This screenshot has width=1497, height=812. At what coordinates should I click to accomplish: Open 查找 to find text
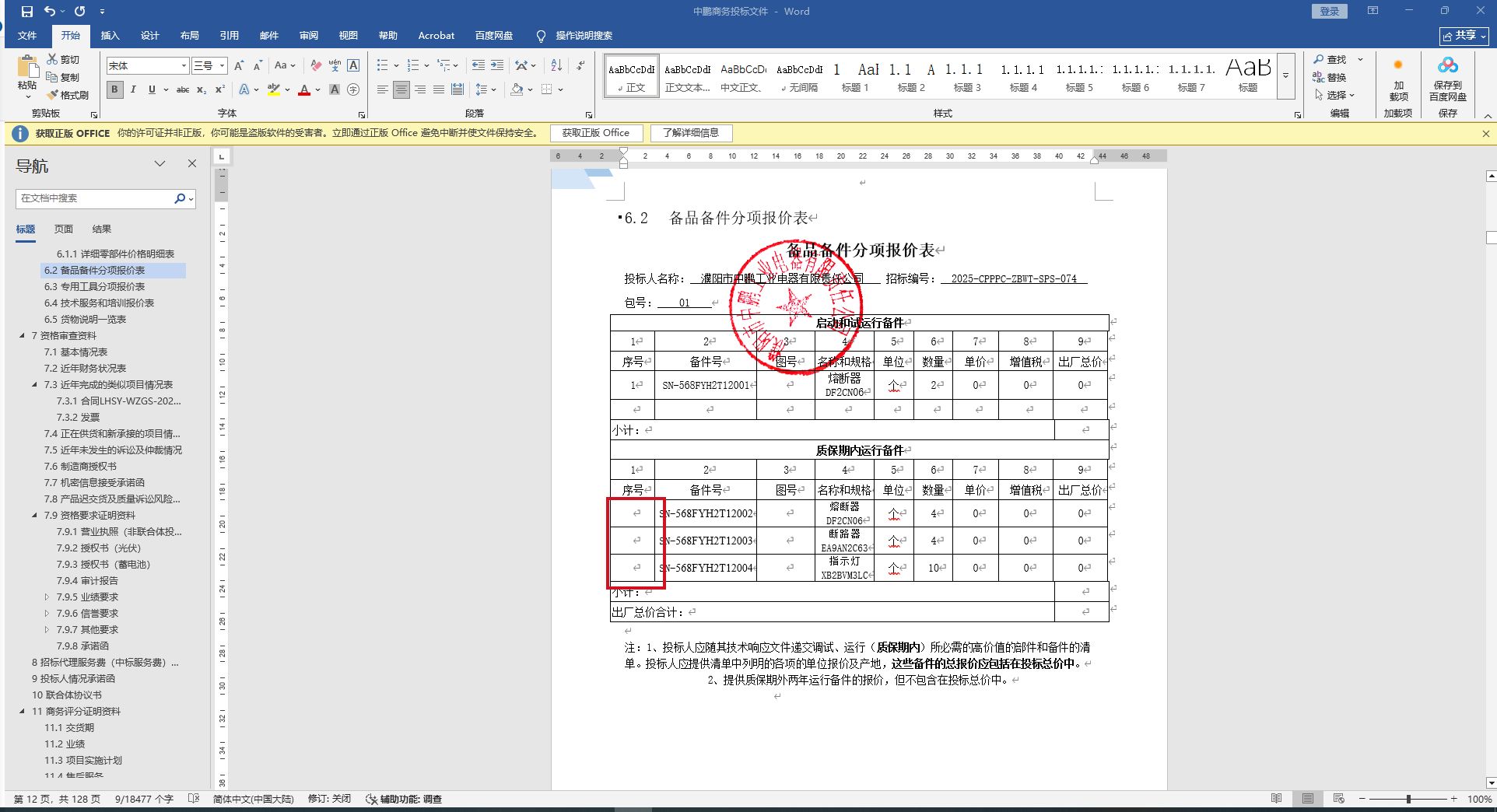1330,60
